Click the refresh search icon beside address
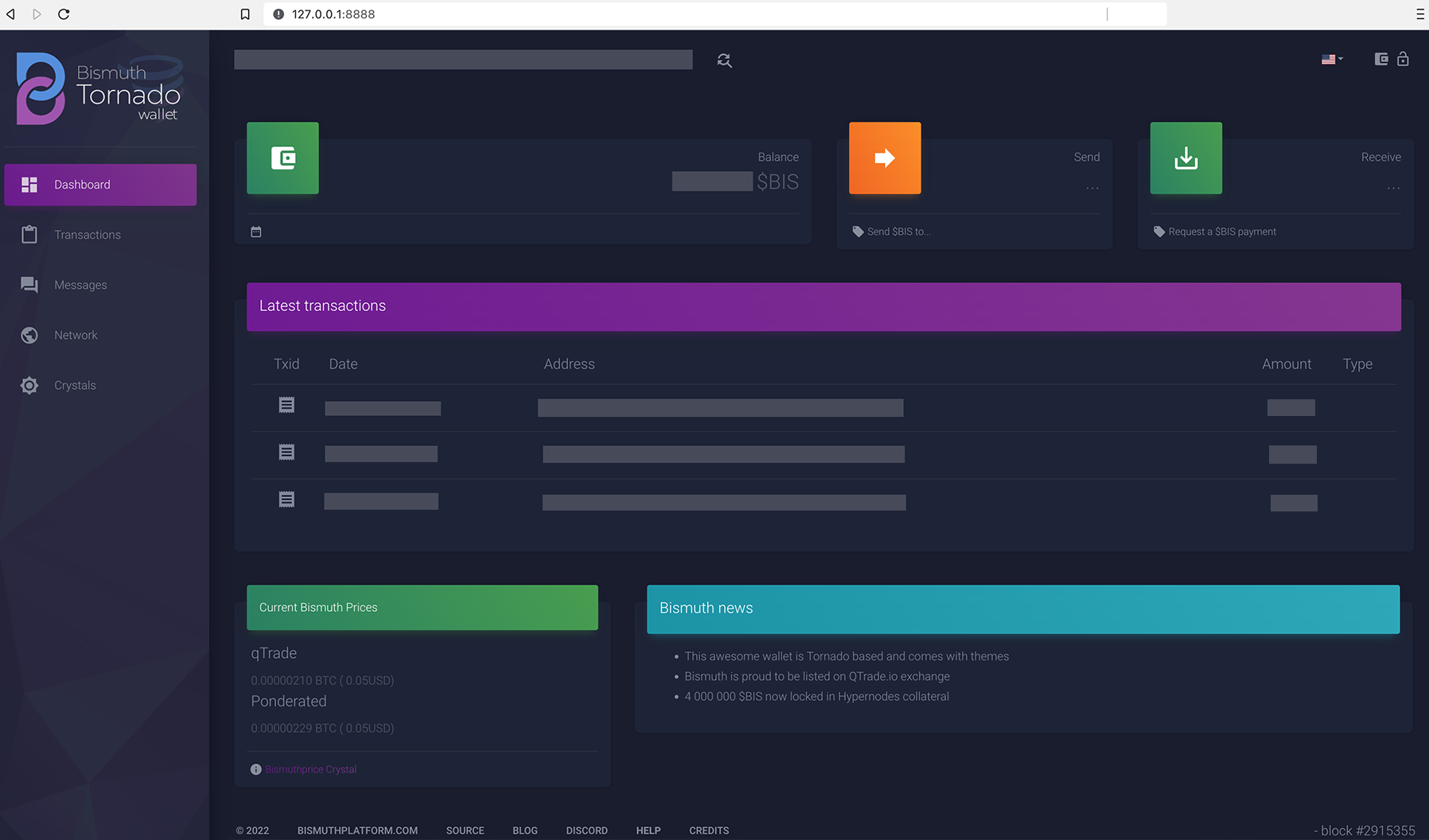The height and width of the screenshot is (840, 1429). coord(724,60)
